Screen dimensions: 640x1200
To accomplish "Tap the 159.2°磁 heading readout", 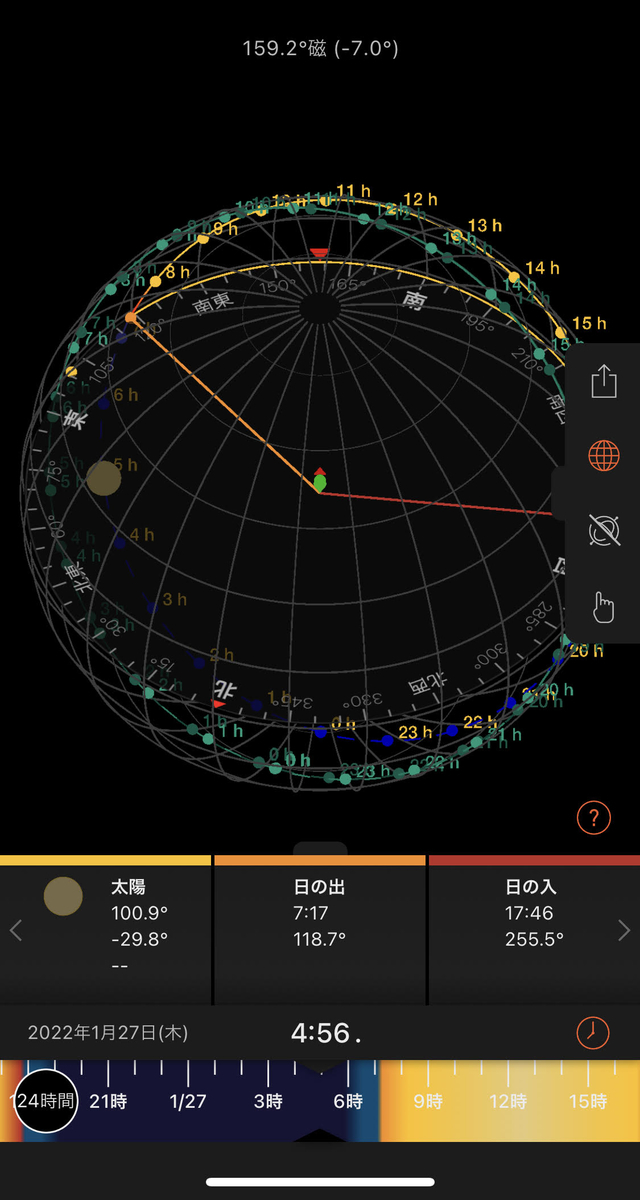I will pyautogui.click(x=320, y=48).
